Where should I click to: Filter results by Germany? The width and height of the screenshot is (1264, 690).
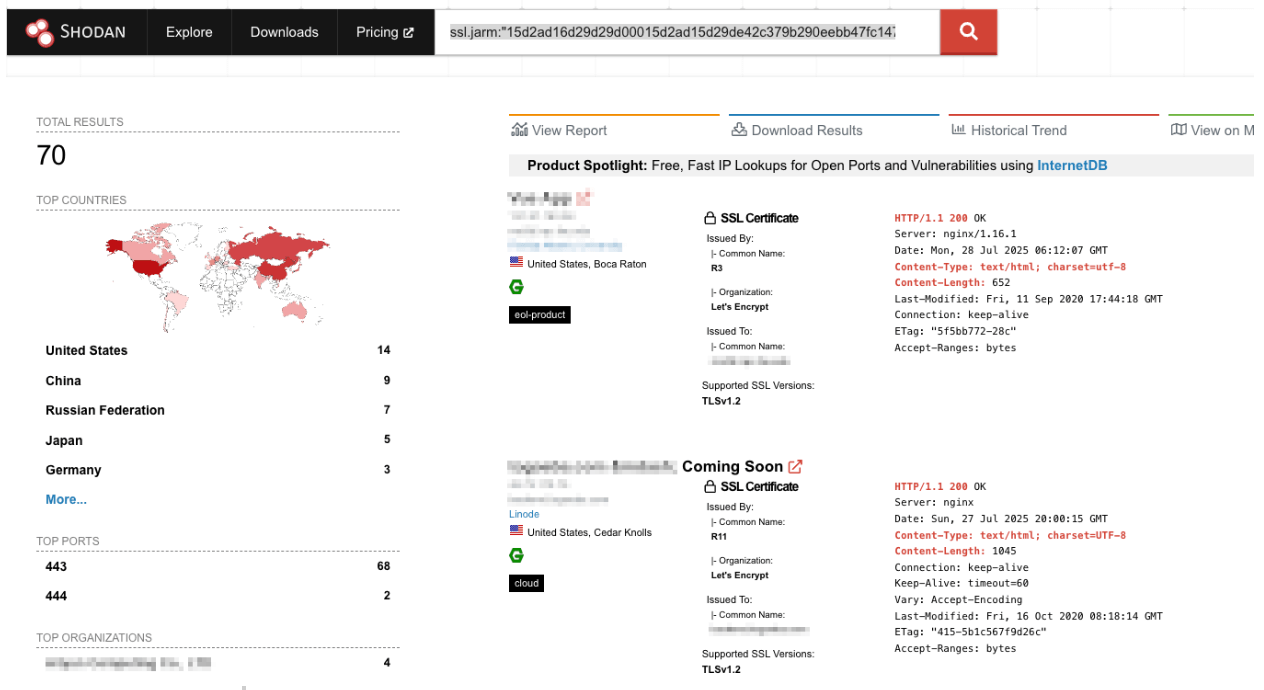(73, 470)
